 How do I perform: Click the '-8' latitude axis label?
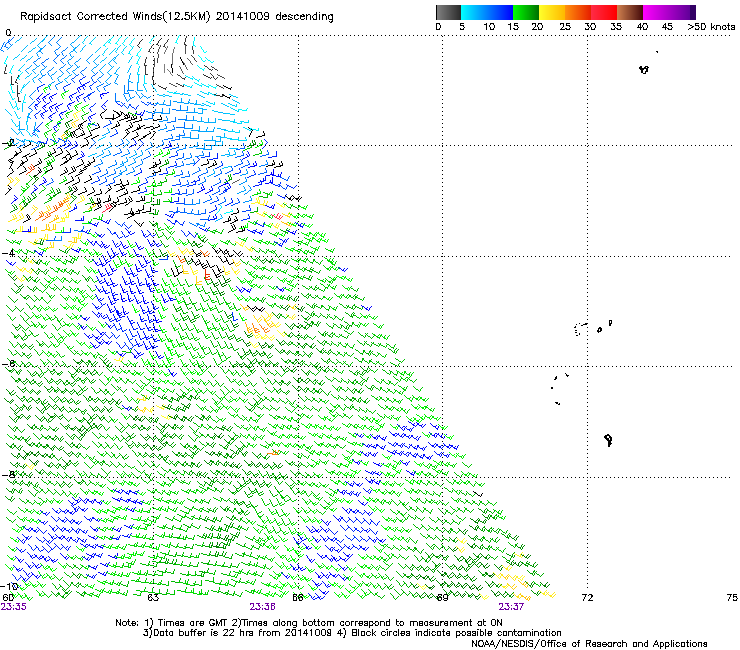point(9,474)
